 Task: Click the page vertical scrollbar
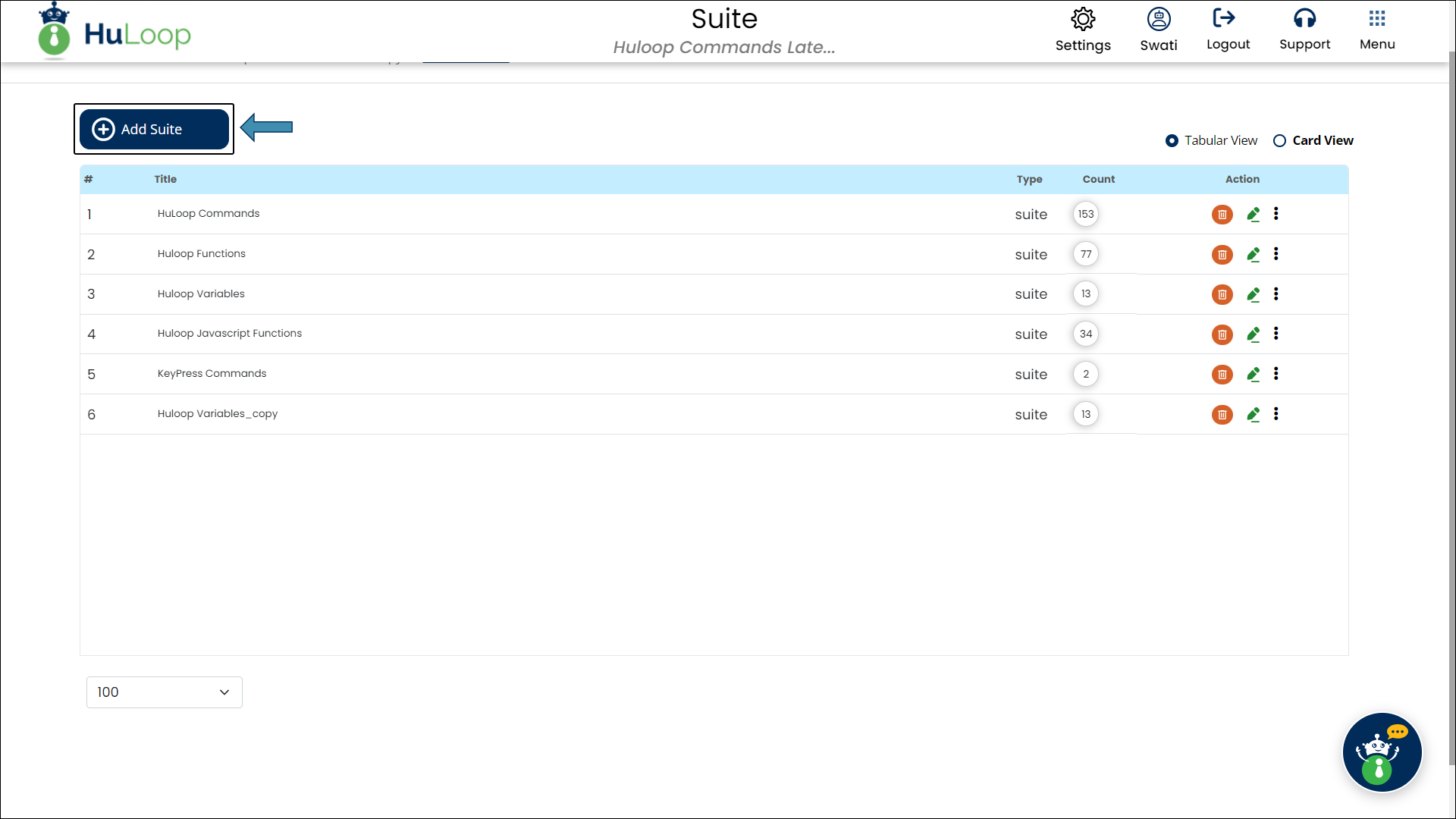1451,409
